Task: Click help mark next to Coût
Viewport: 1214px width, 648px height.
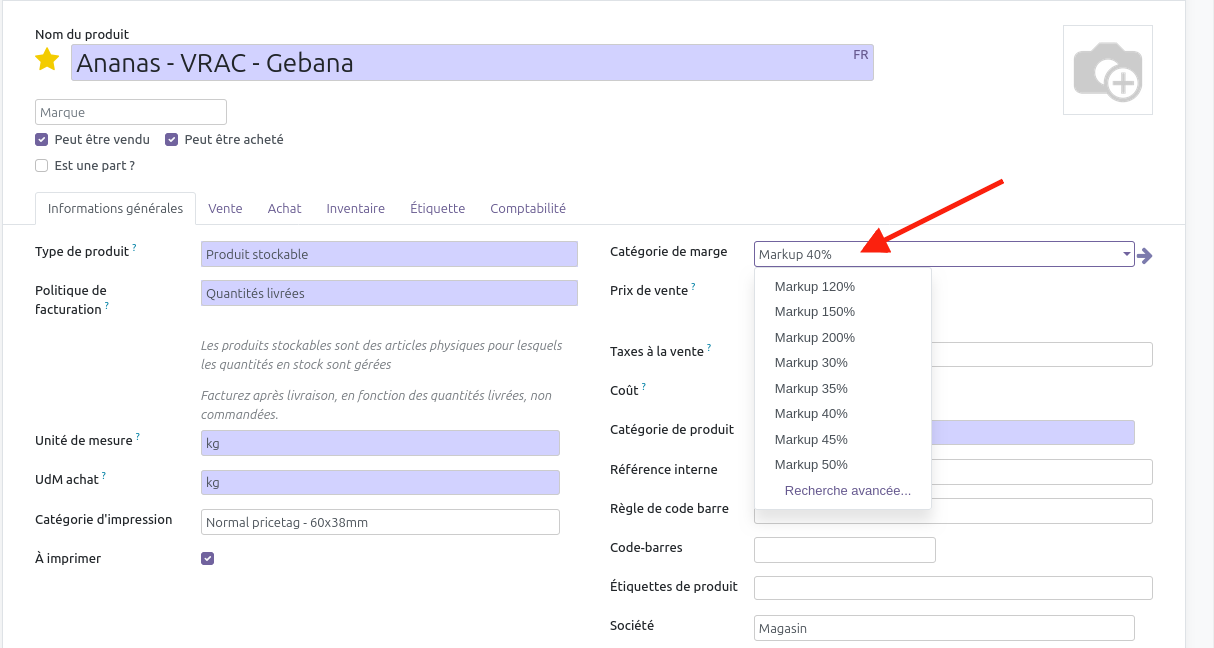Action: [x=644, y=386]
